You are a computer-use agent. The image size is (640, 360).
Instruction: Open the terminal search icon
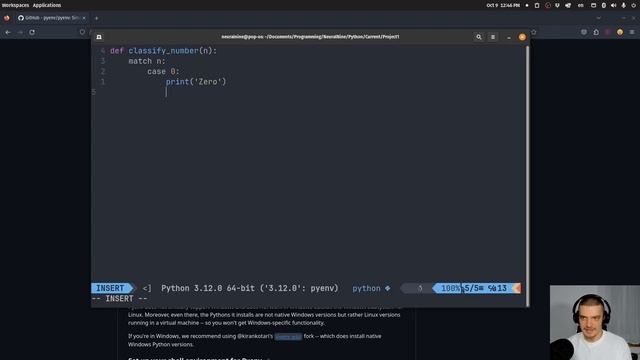478,37
